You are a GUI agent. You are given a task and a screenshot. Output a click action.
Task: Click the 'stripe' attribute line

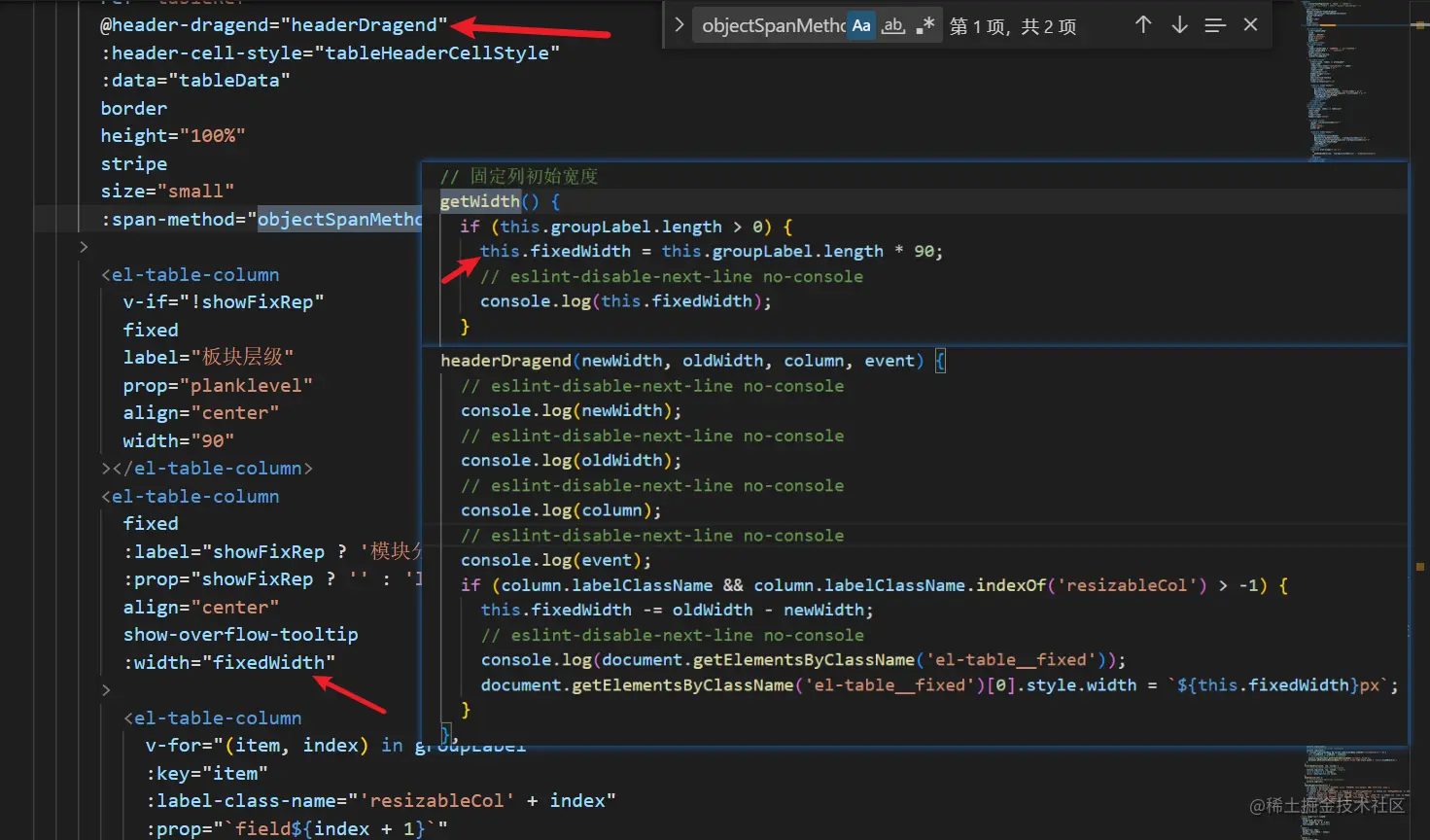(x=134, y=163)
